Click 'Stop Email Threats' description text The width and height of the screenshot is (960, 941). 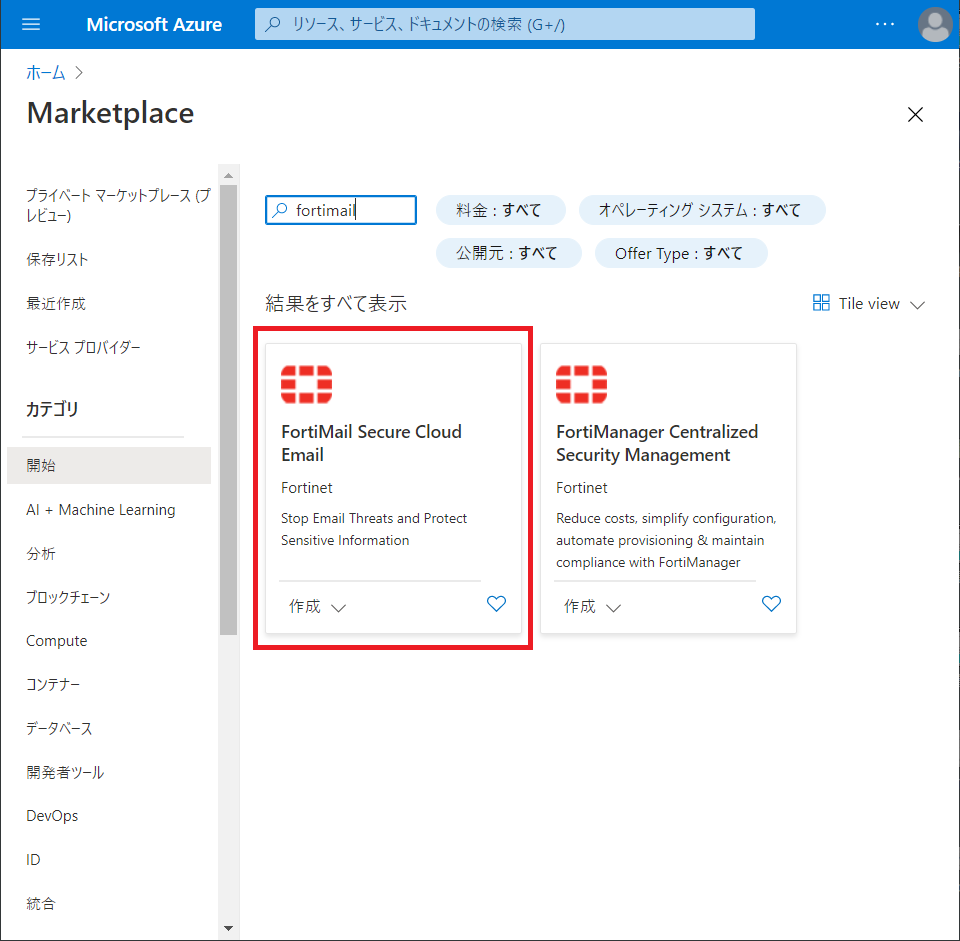tap(373, 530)
